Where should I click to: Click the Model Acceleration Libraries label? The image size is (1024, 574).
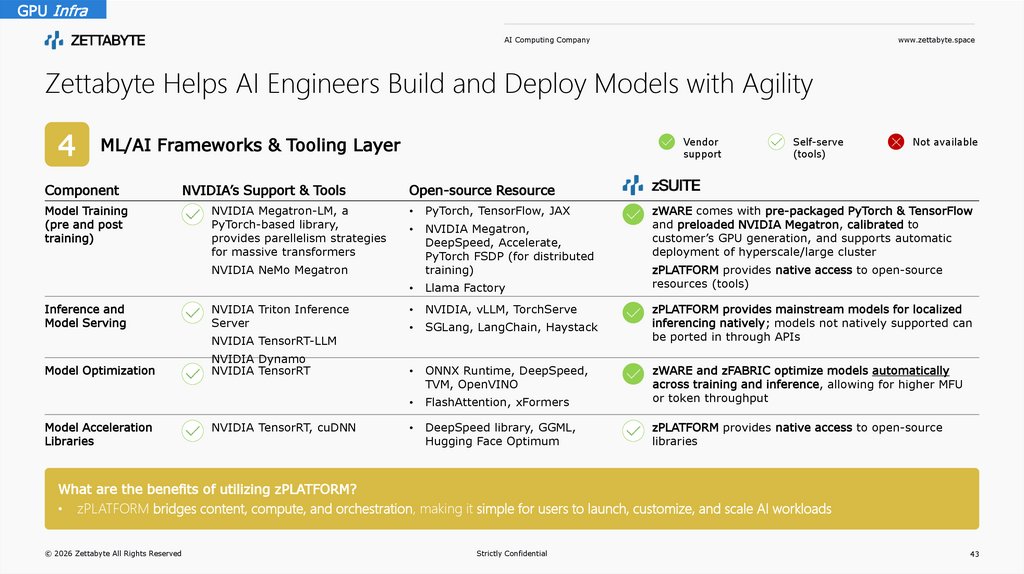click(99, 434)
